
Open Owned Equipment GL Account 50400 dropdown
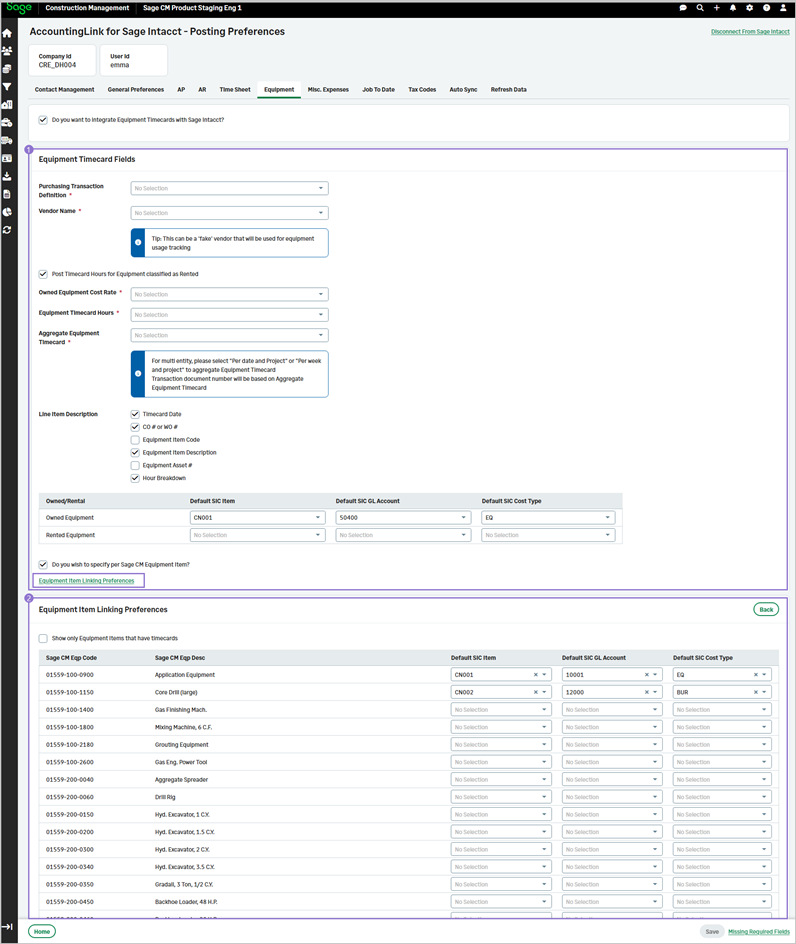pyautogui.click(x=403, y=518)
